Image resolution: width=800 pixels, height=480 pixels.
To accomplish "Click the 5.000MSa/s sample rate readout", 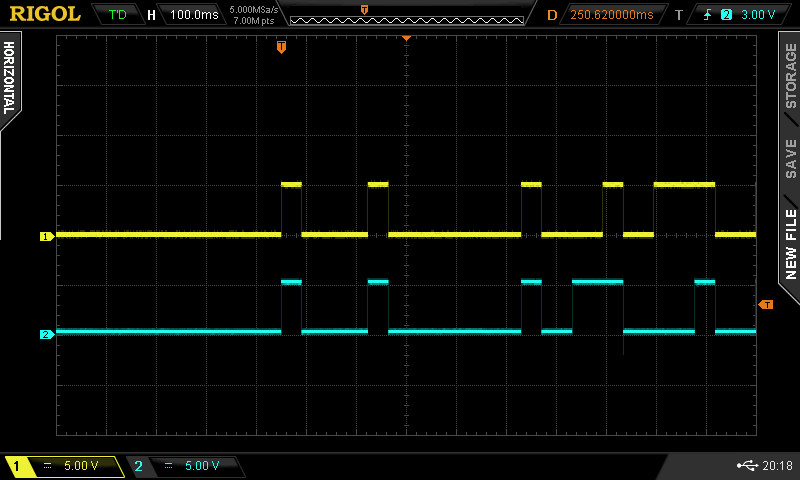I will tap(253, 10).
